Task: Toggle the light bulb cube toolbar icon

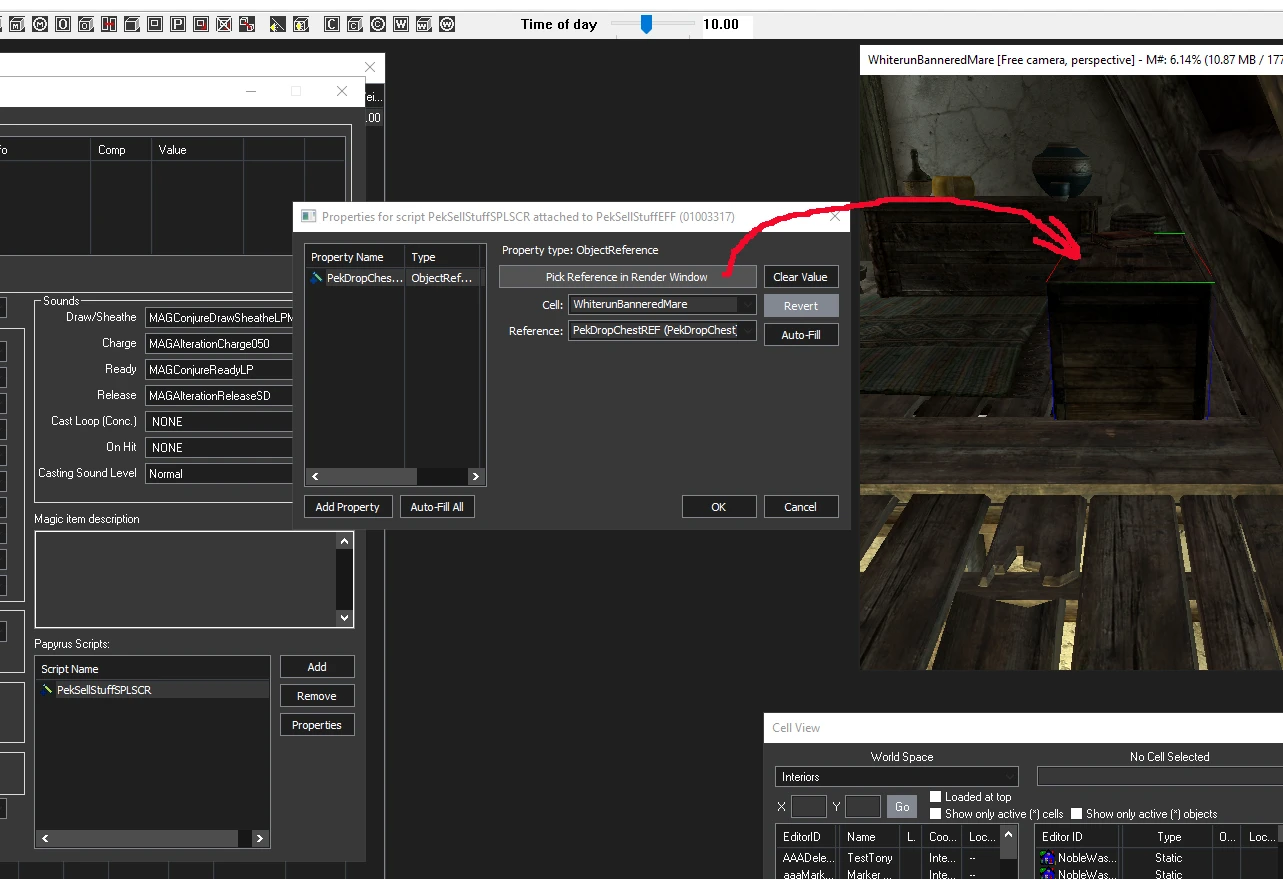Action: coord(301,24)
